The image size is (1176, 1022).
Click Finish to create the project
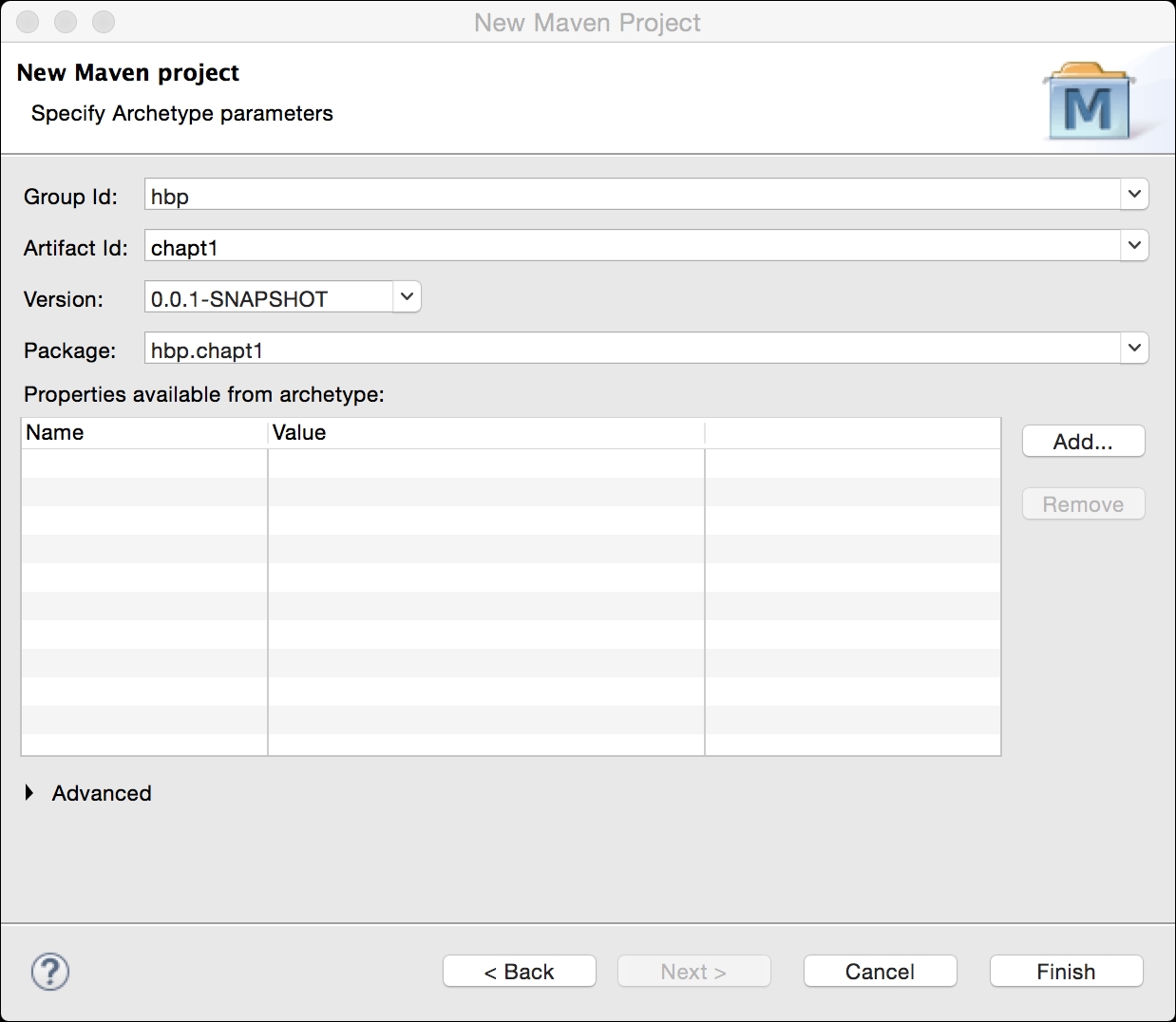point(1067,972)
